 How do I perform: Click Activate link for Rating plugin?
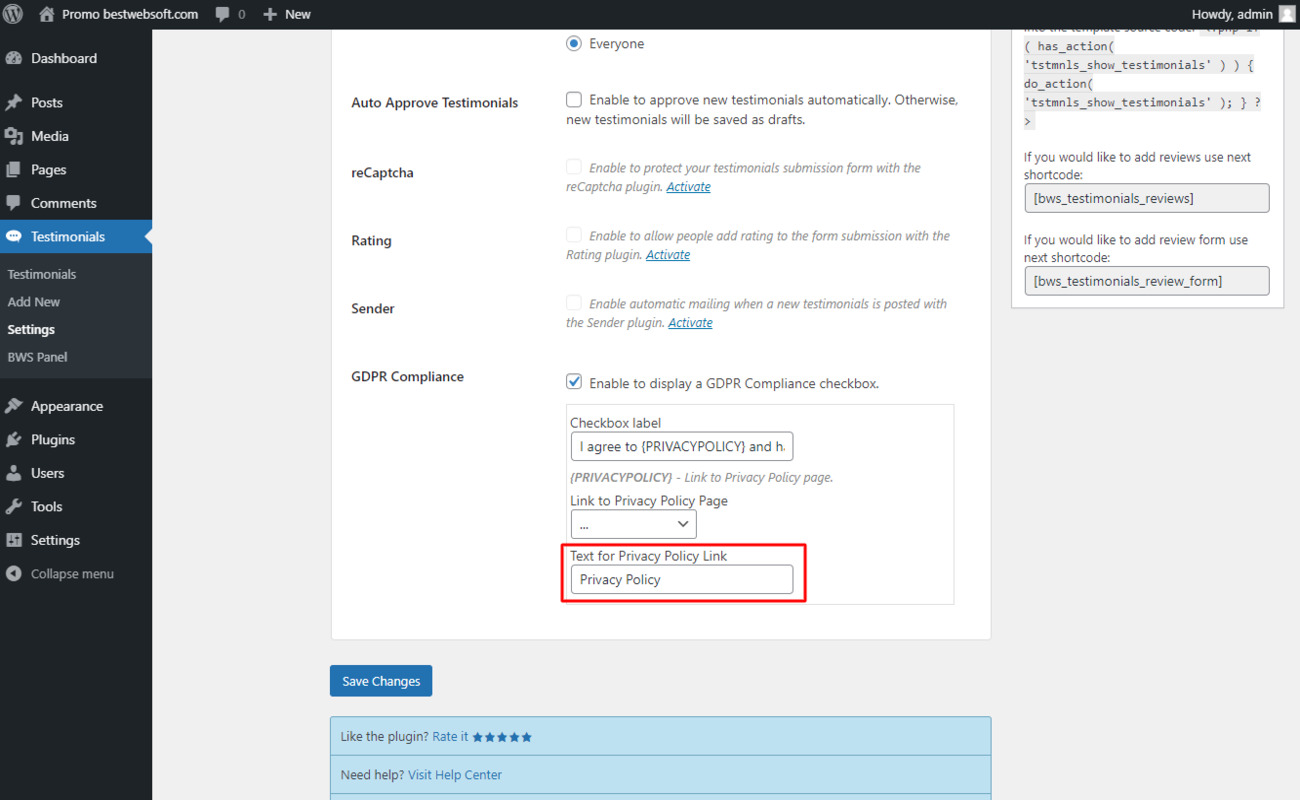click(668, 255)
